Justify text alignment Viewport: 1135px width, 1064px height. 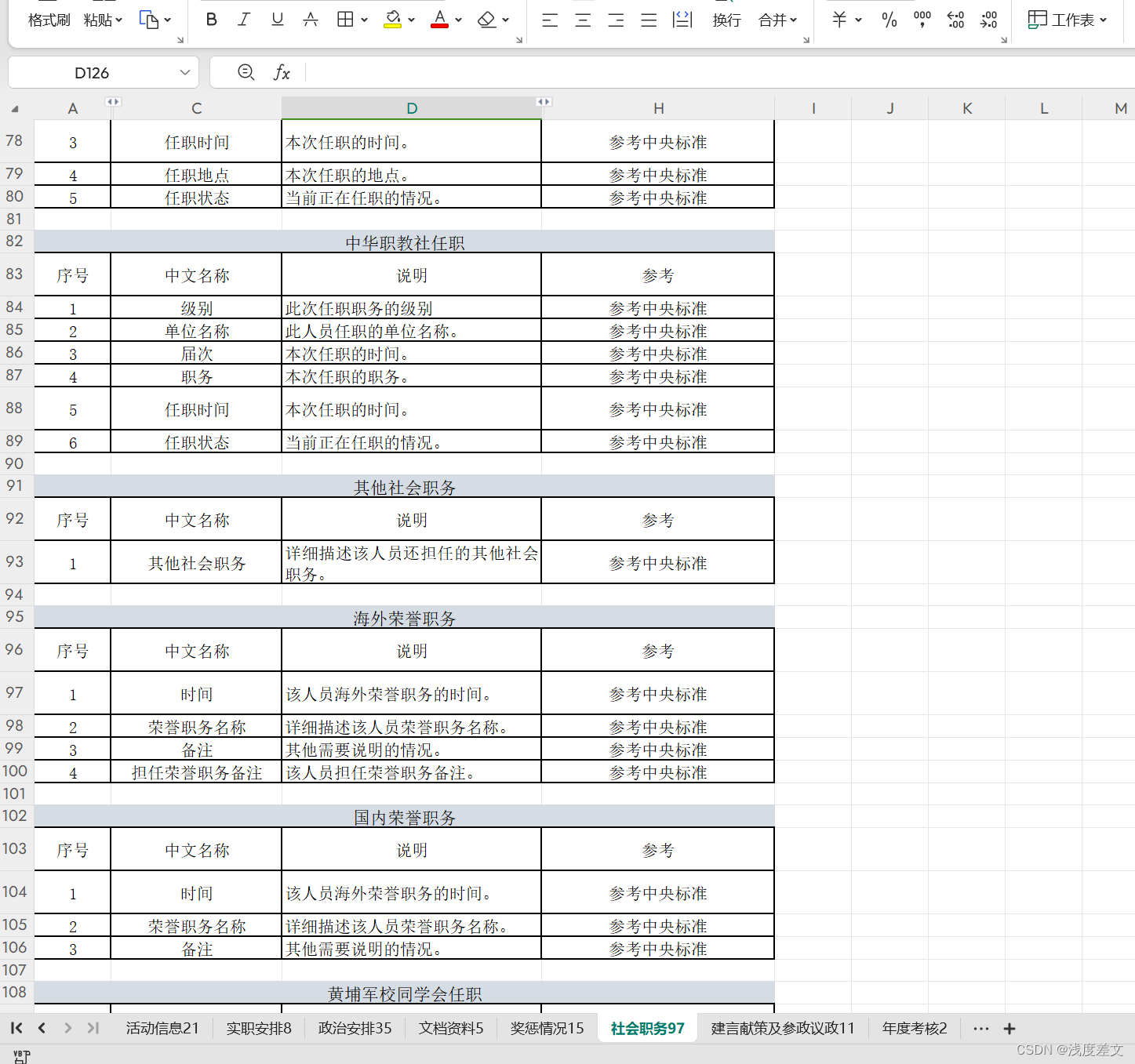[x=649, y=20]
